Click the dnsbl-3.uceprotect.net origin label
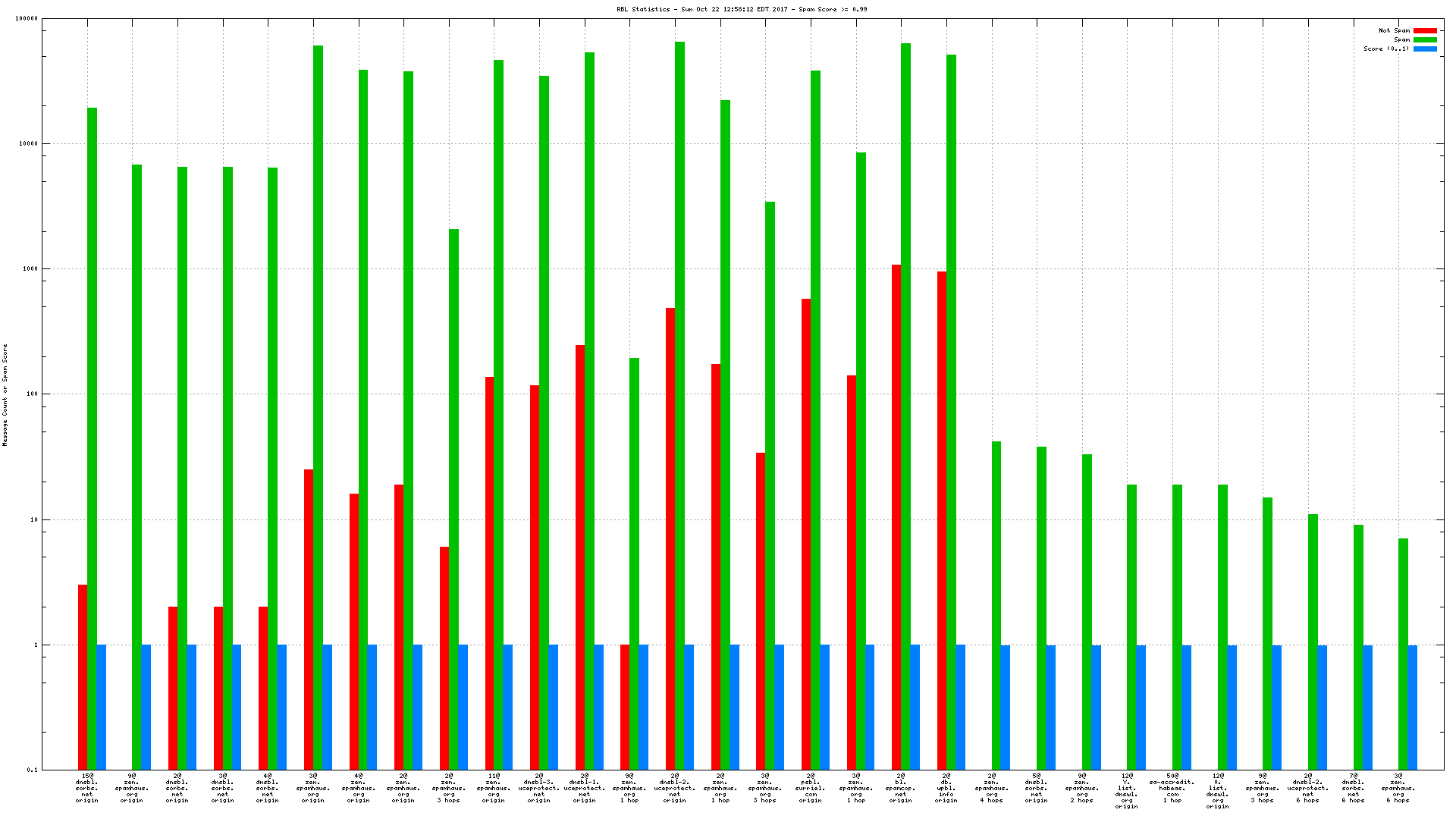Viewport: 1456px width, 819px height. [x=539, y=788]
